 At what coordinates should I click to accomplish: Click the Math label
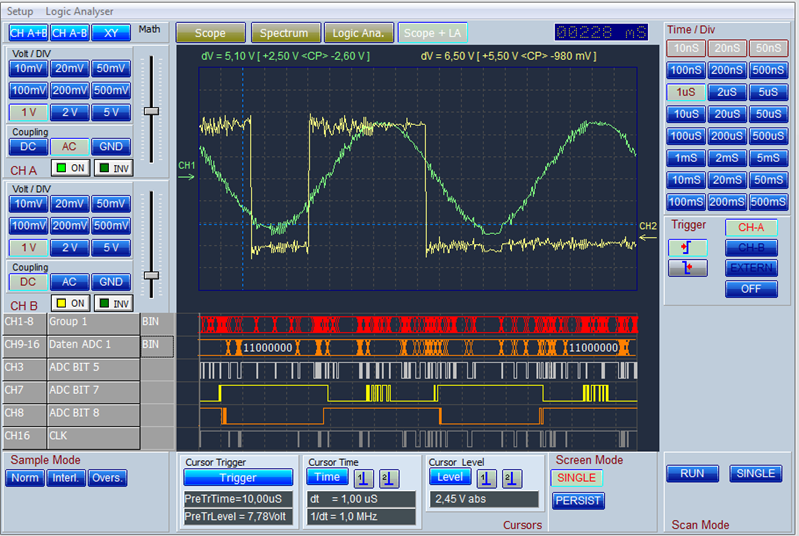[x=149, y=30]
